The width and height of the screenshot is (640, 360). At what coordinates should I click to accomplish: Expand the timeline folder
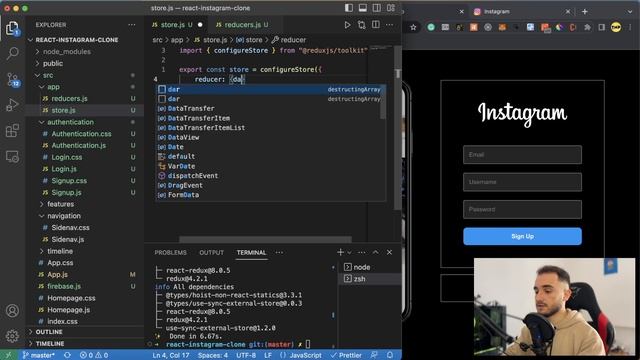click(60, 251)
